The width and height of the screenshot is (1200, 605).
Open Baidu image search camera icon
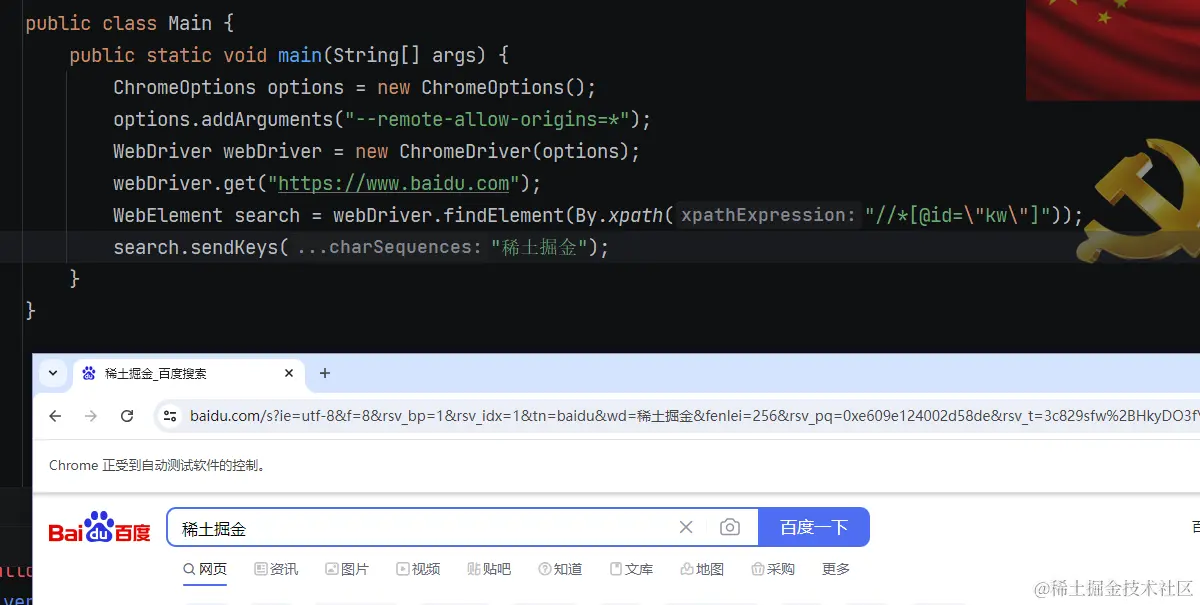pos(730,527)
